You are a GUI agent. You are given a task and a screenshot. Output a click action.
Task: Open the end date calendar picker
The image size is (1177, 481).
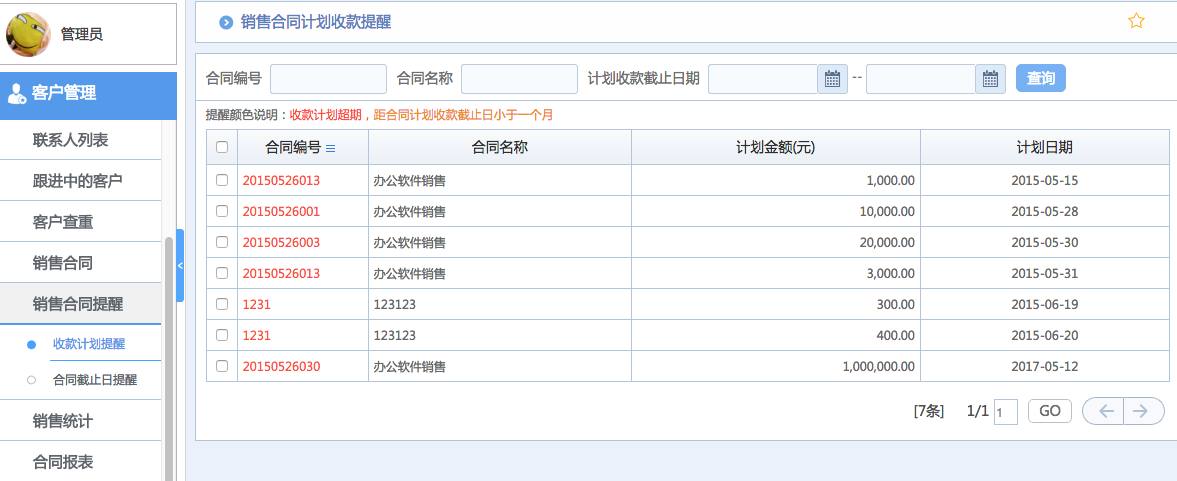pos(990,79)
